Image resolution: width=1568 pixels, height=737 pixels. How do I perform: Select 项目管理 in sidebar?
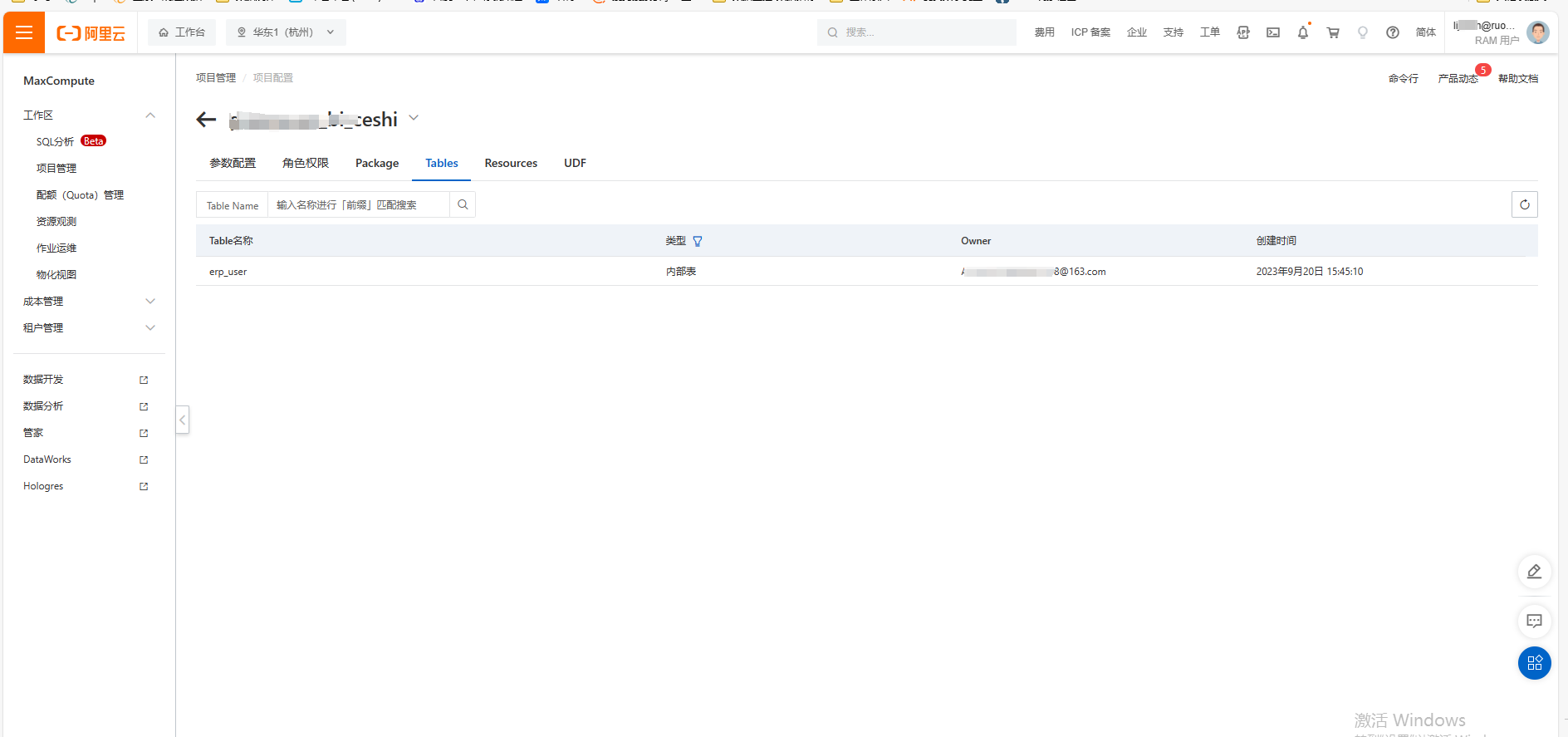click(x=56, y=168)
